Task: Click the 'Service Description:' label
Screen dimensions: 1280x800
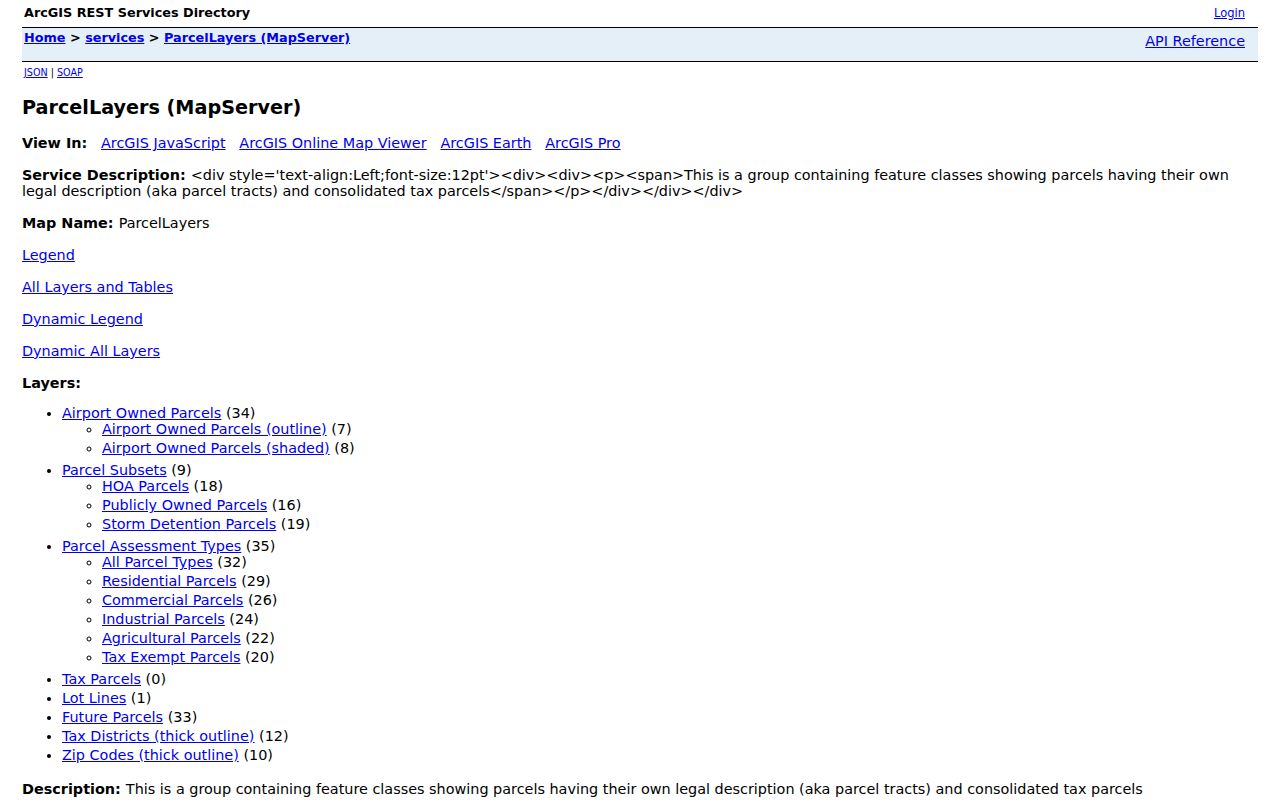Action: 104,175
